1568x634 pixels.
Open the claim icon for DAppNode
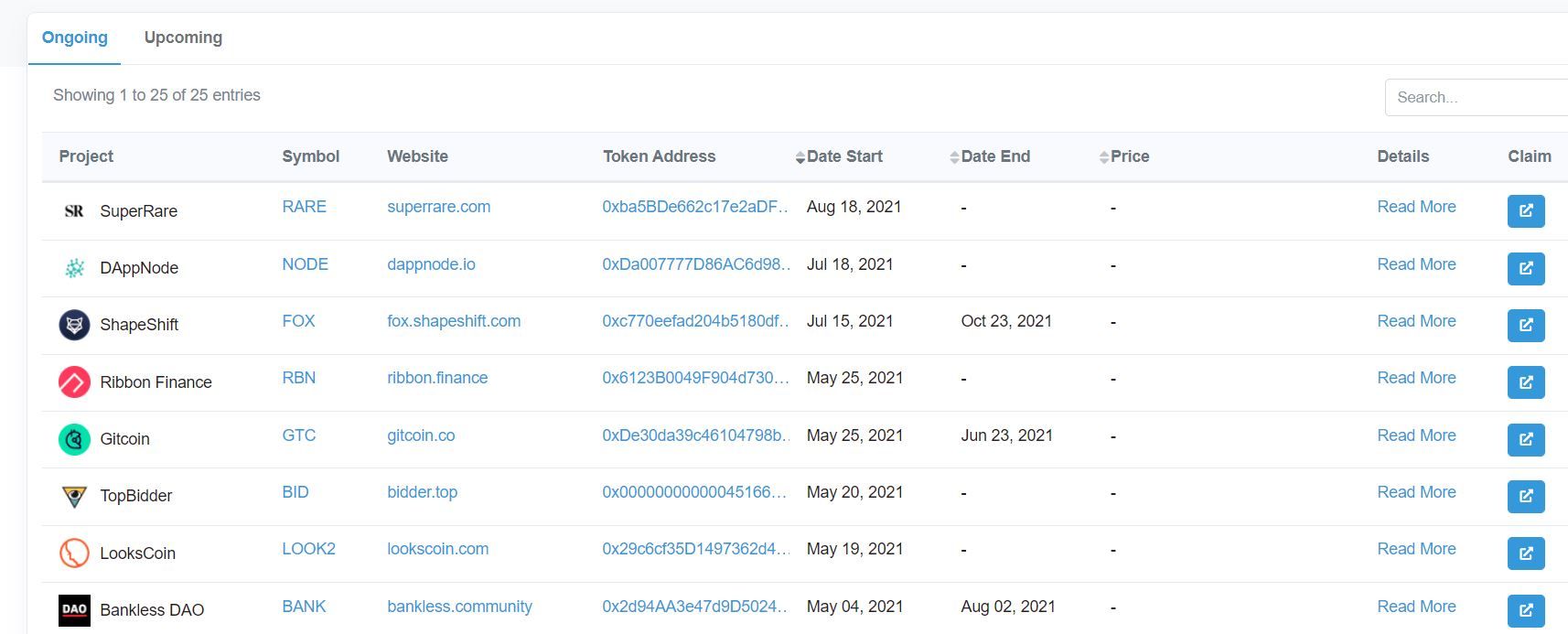[x=1526, y=268]
